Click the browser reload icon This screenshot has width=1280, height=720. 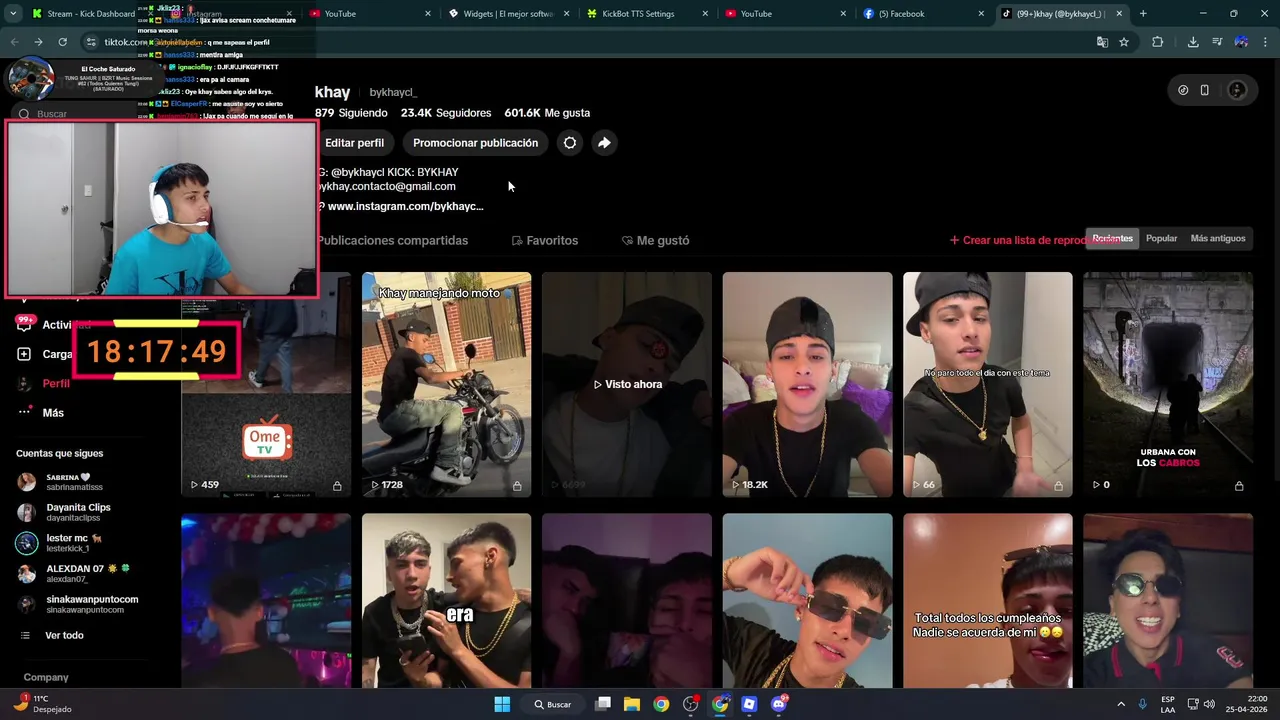point(62,42)
